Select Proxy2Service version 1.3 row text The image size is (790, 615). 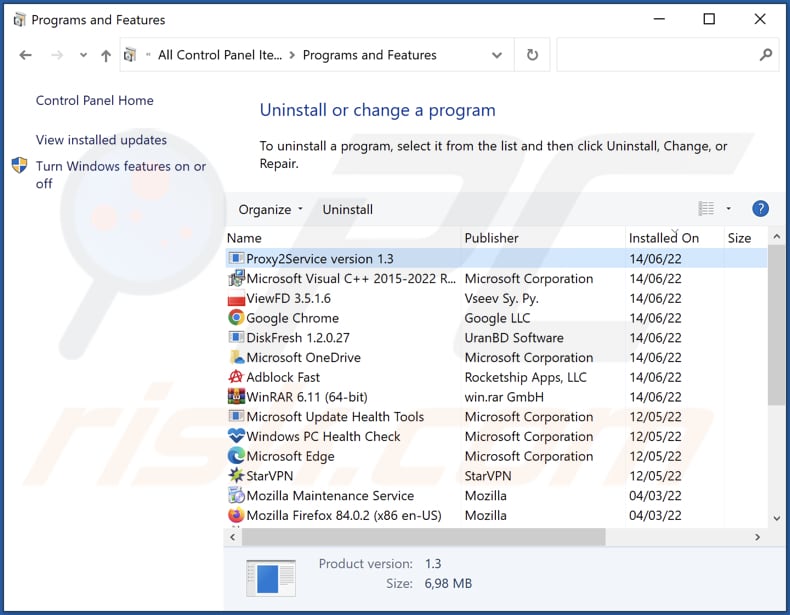pos(320,258)
